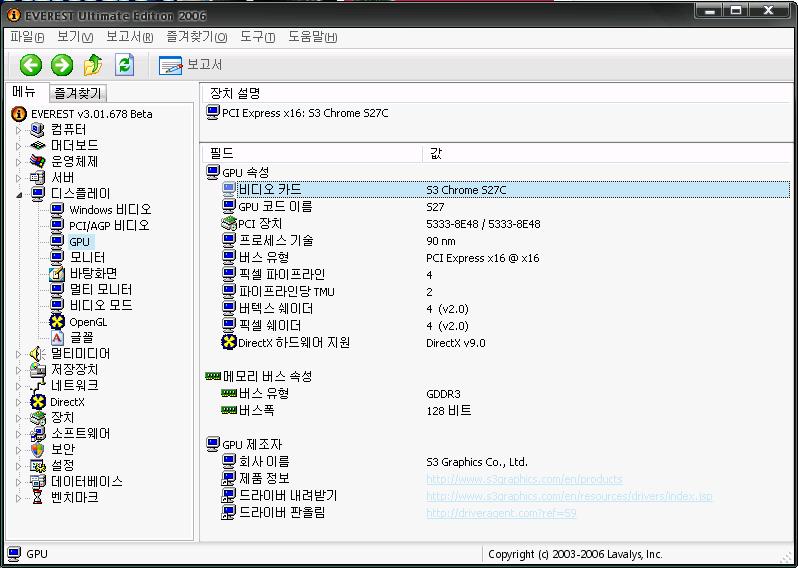This screenshot has height=568, width=798.
Task: Click the 멀티미디어 speaker icon
Action: tap(37, 354)
